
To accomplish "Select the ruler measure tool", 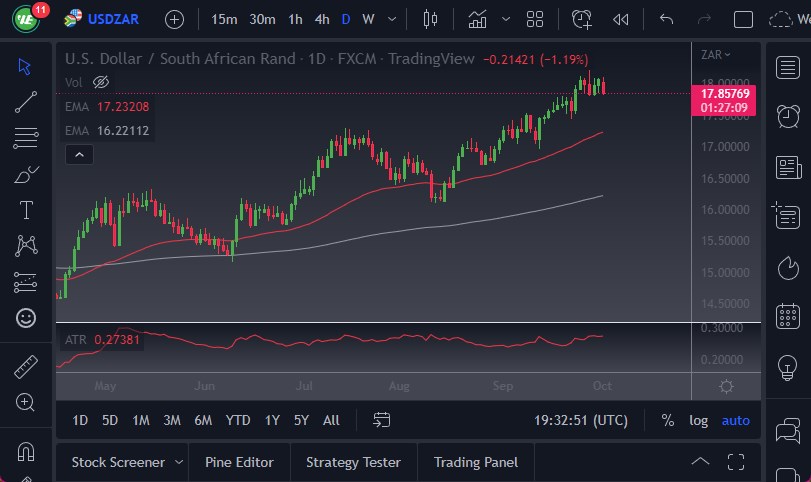I will (26, 367).
